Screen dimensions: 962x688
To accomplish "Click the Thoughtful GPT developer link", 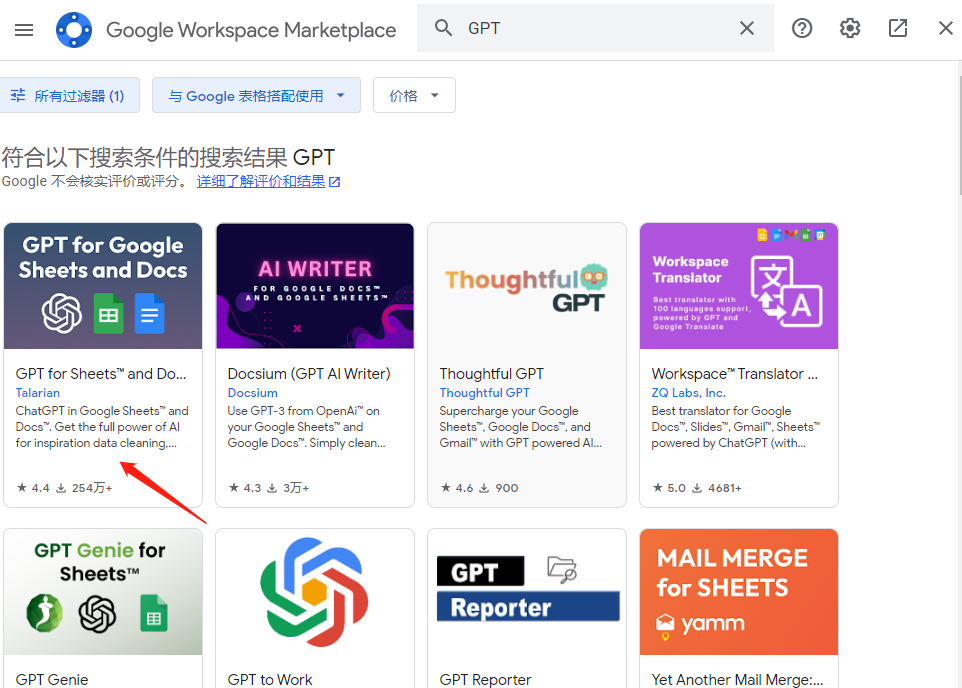I will coord(484,393).
